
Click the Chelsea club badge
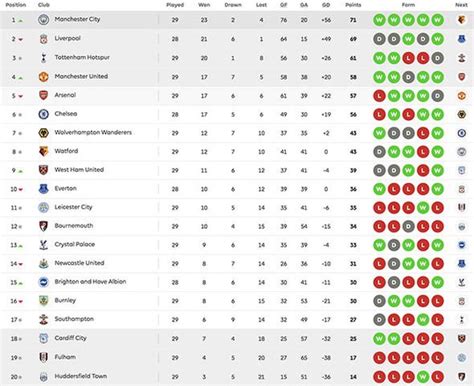coord(43,114)
